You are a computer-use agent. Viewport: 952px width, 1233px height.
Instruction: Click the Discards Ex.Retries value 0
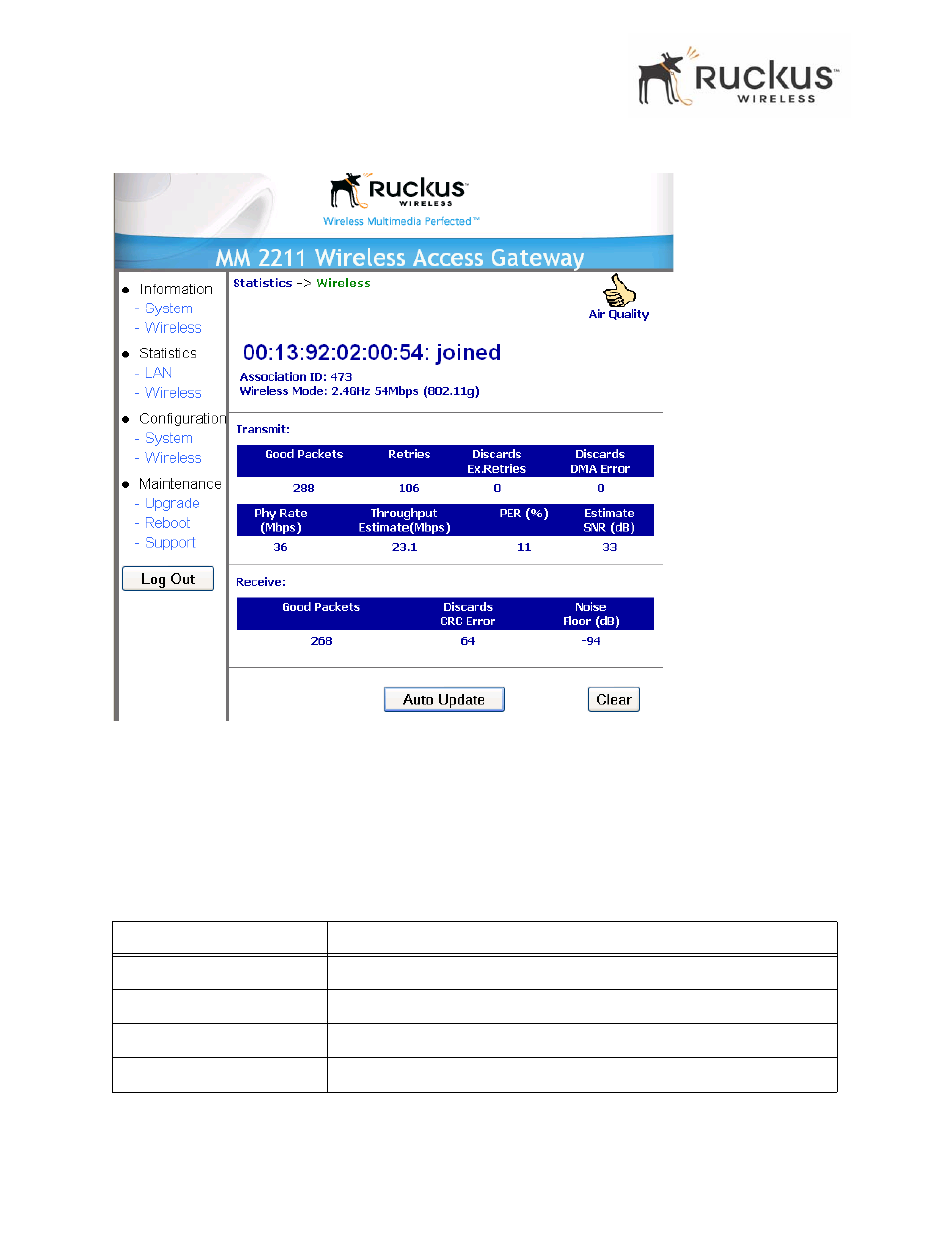(x=497, y=488)
